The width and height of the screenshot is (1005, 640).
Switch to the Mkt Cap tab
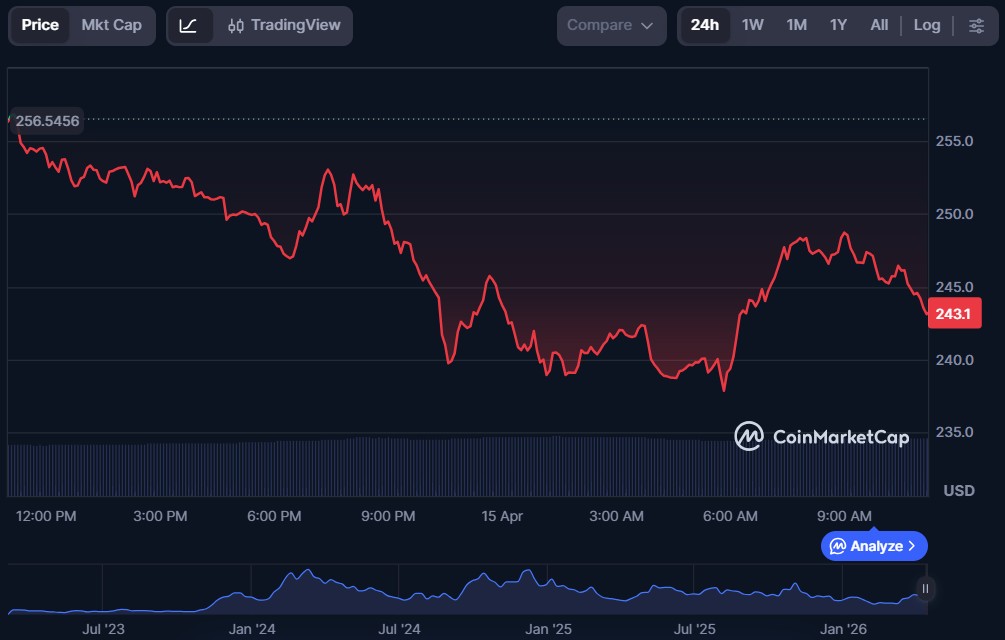coord(111,25)
